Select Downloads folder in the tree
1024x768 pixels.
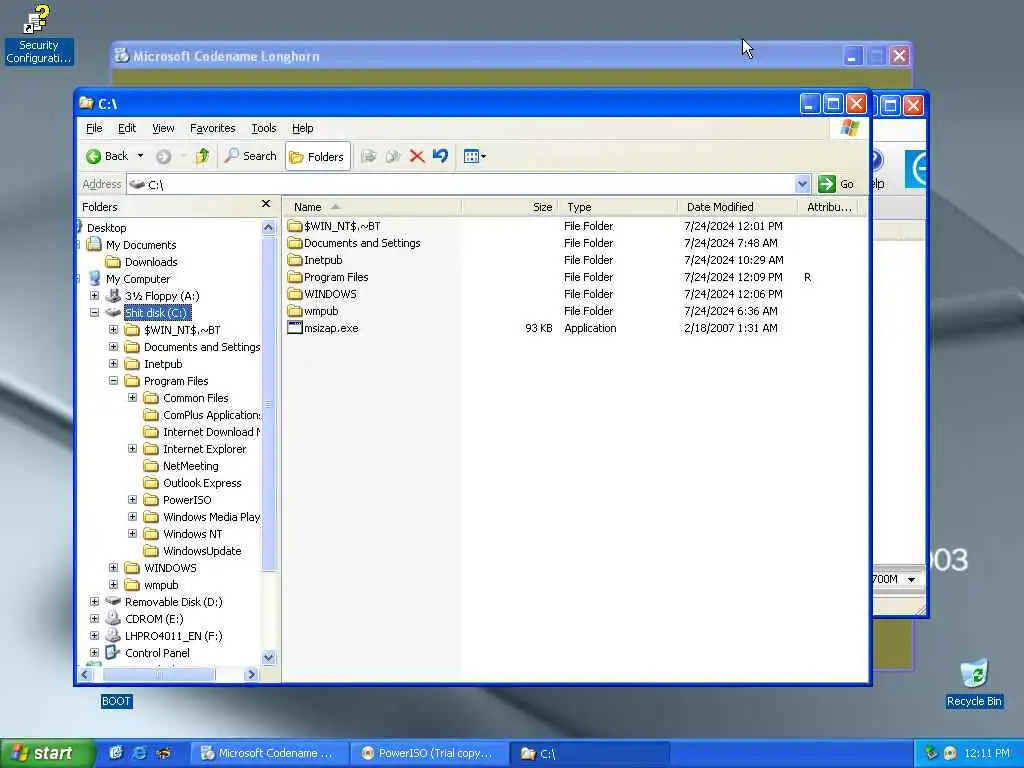(151, 262)
